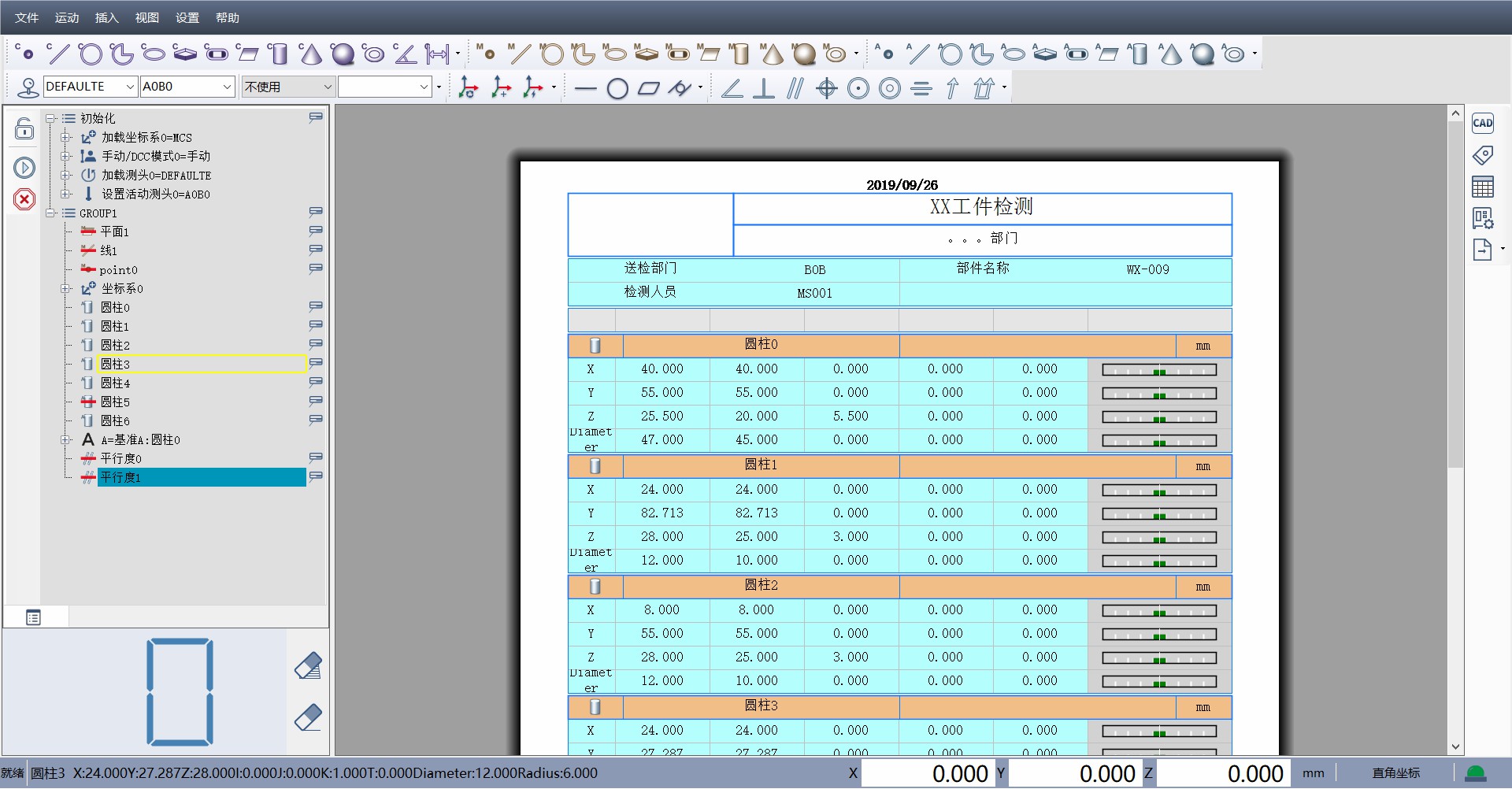Viewport: 1512px width, 789px height.
Task: Select the concentricity tolerance icon
Action: (889, 88)
